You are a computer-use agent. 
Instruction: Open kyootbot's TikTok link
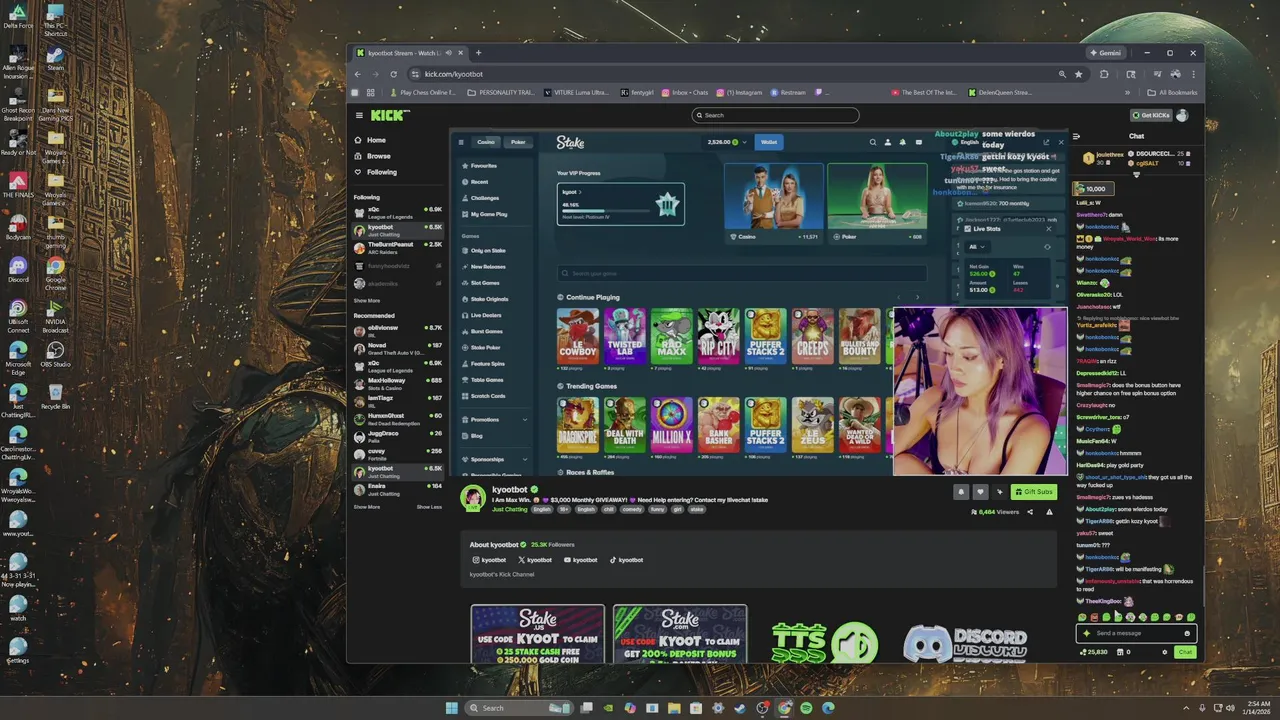click(627, 560)
